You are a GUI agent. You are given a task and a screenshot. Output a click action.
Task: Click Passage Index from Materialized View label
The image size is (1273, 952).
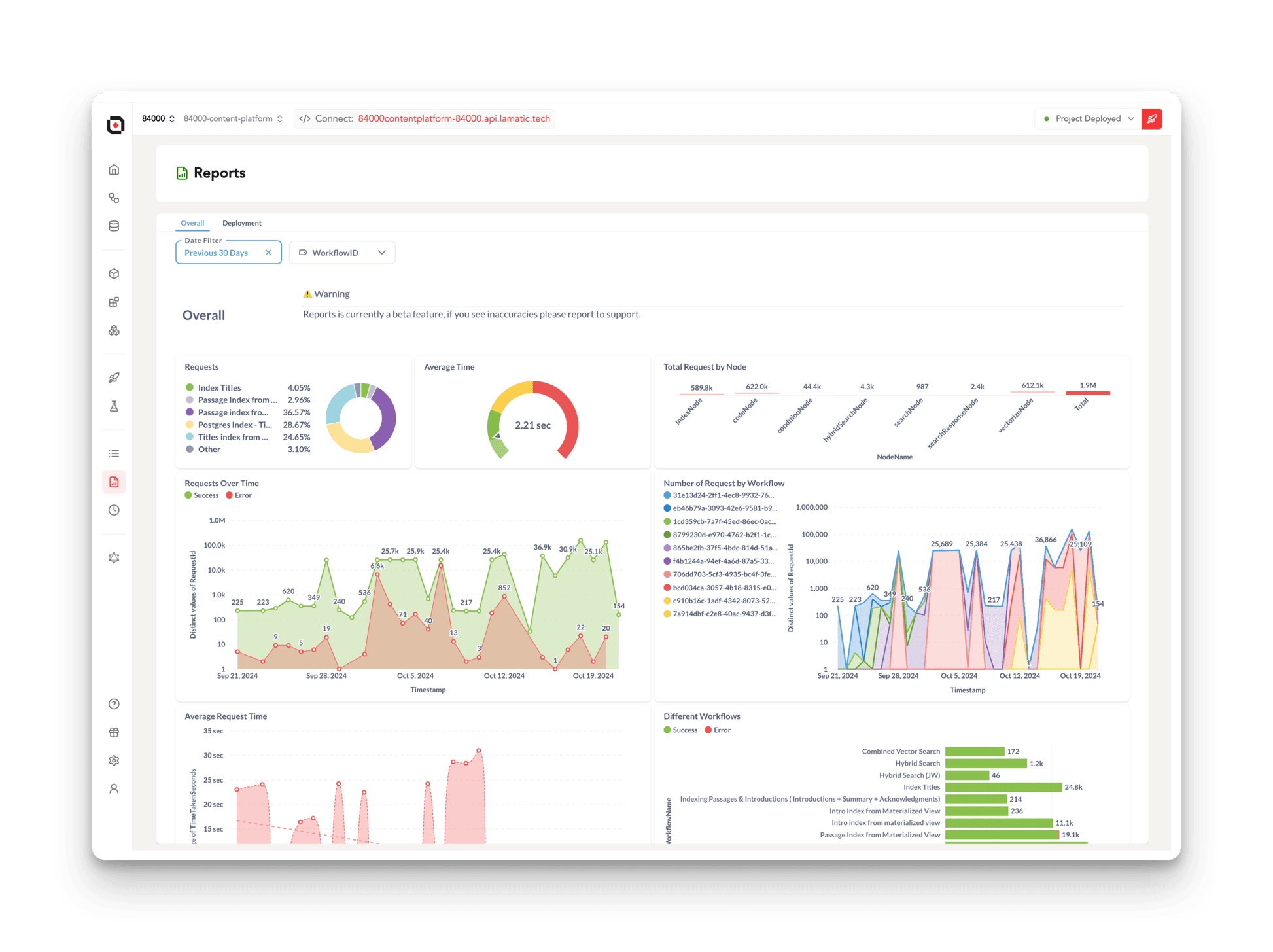pos(880,835)
